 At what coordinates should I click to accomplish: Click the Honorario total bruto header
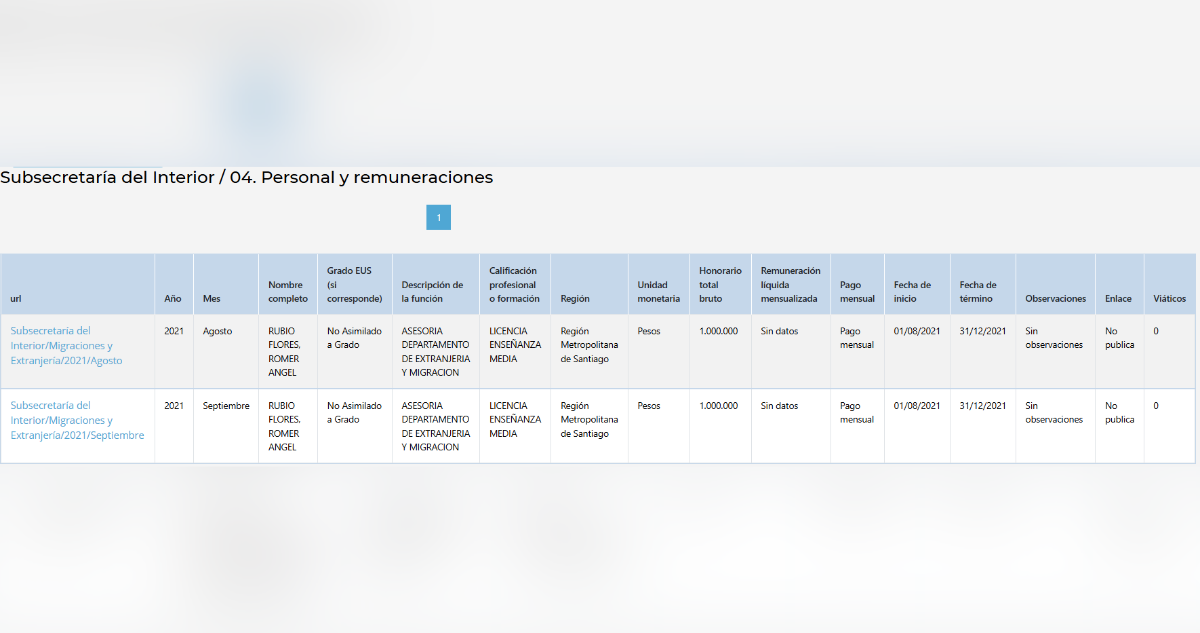720,284
